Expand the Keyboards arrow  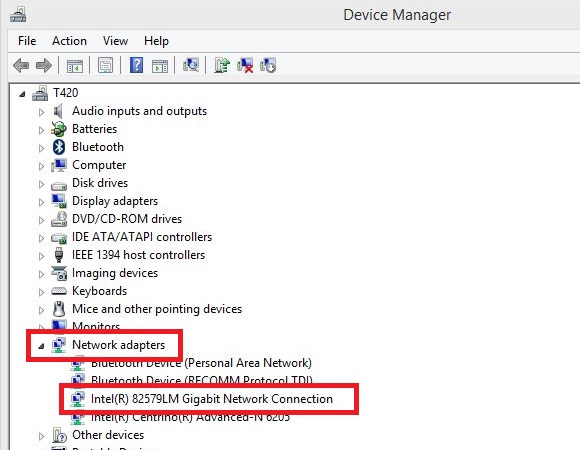click(x=41, y=292)
